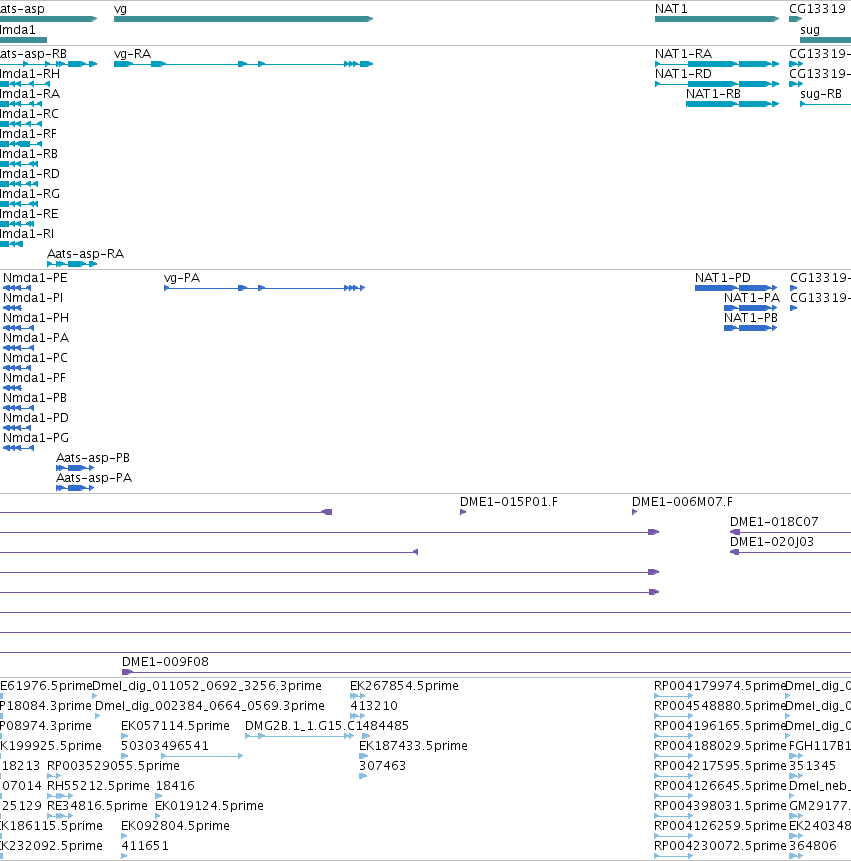Open the RP004217595.5prime EST label

[x=720, y=765]
